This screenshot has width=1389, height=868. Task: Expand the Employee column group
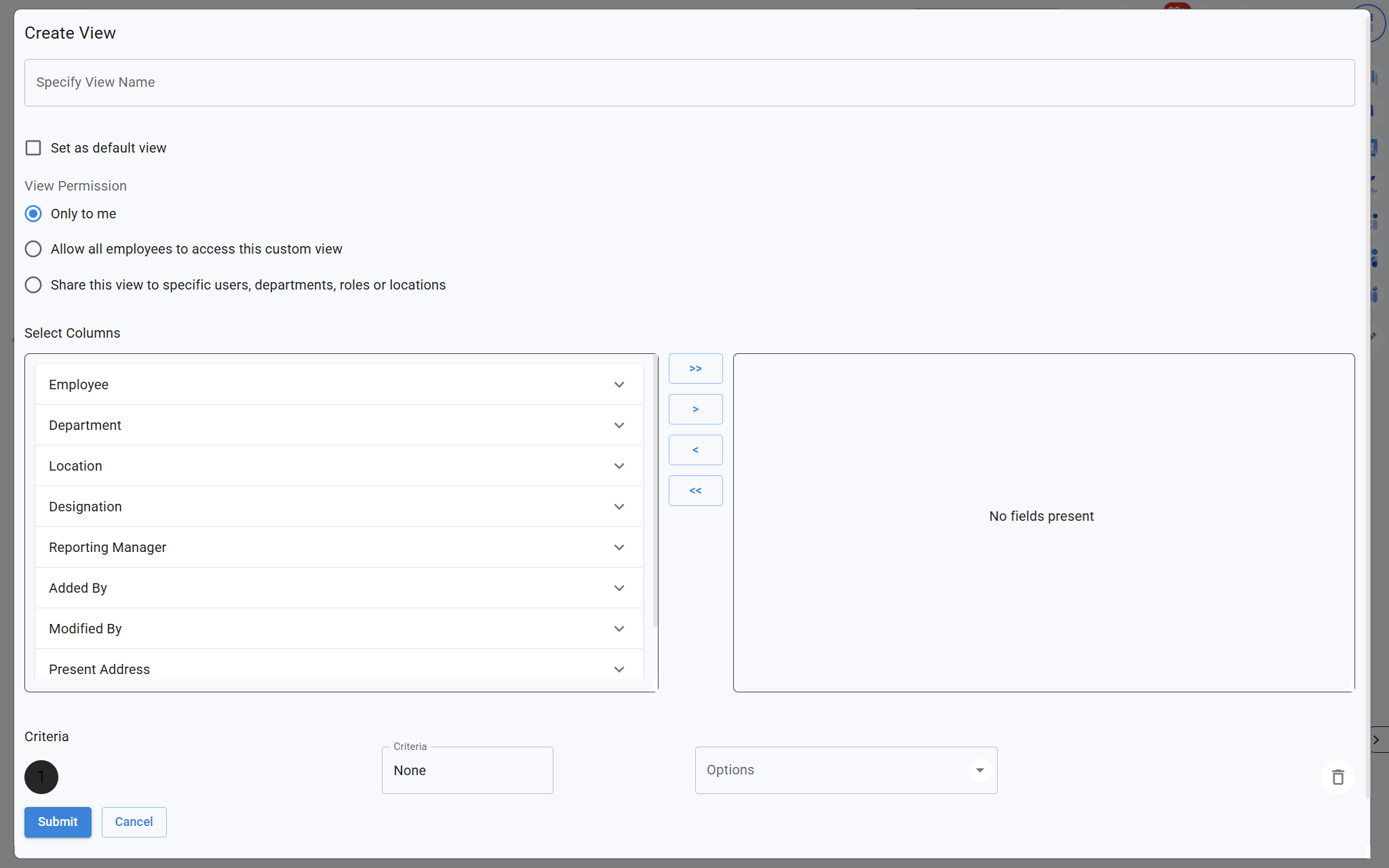click(x=619, y=384)
